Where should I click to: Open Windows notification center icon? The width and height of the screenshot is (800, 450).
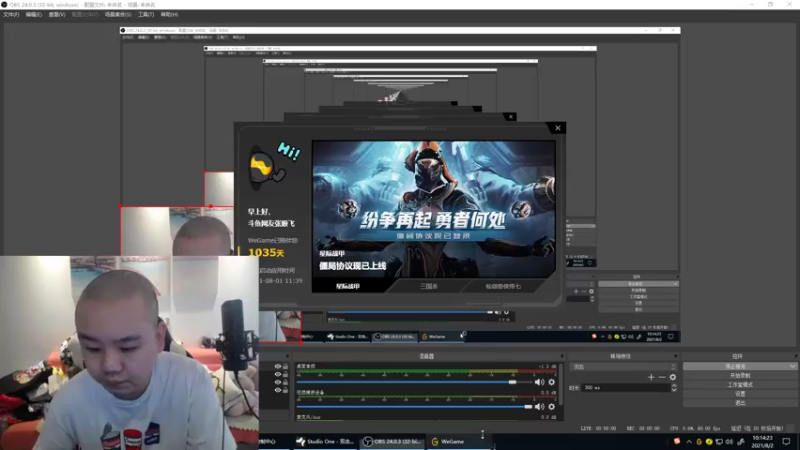[786, 442]
